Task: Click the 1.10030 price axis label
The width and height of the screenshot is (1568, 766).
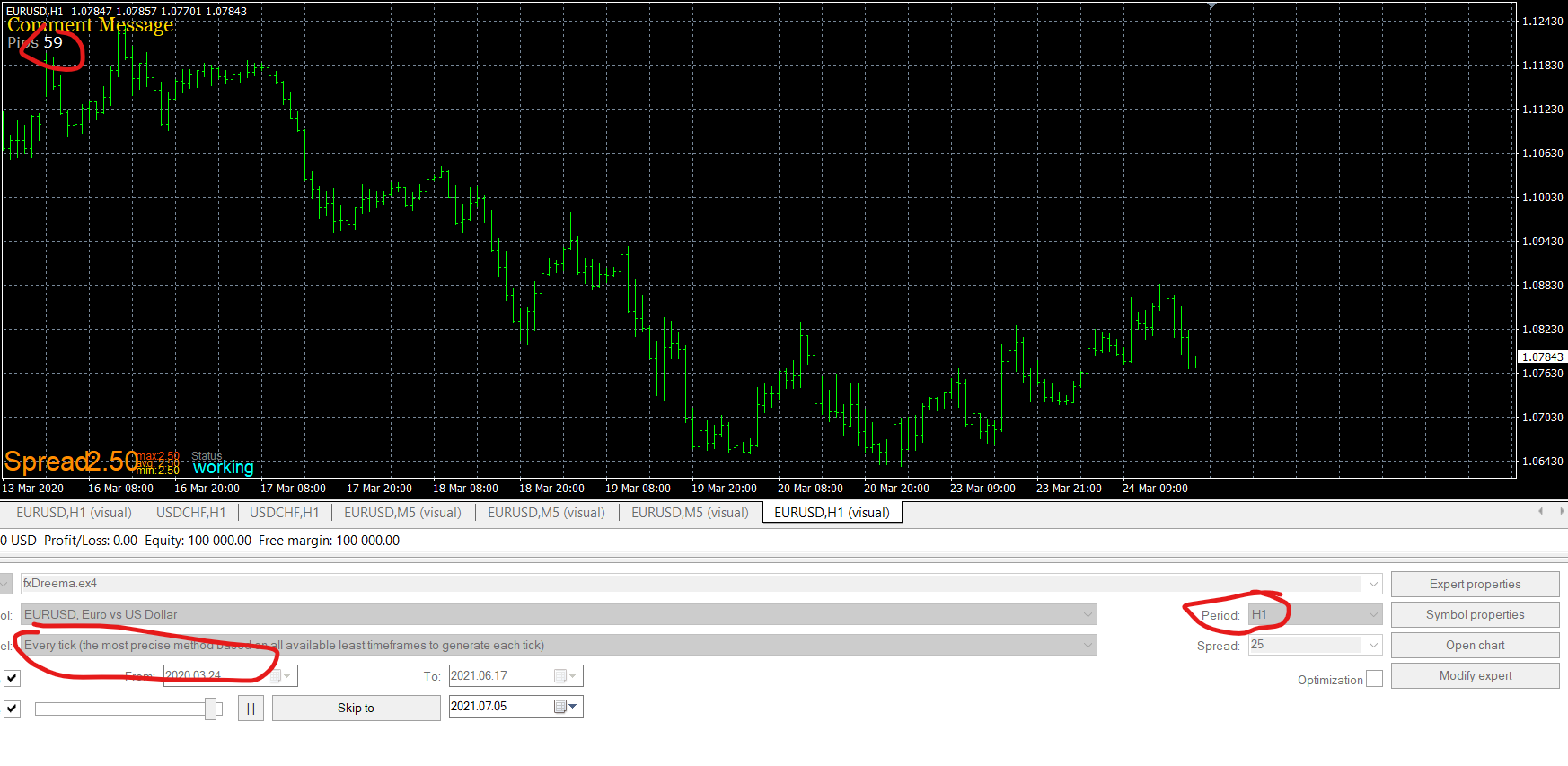Action: point(1542,197)
